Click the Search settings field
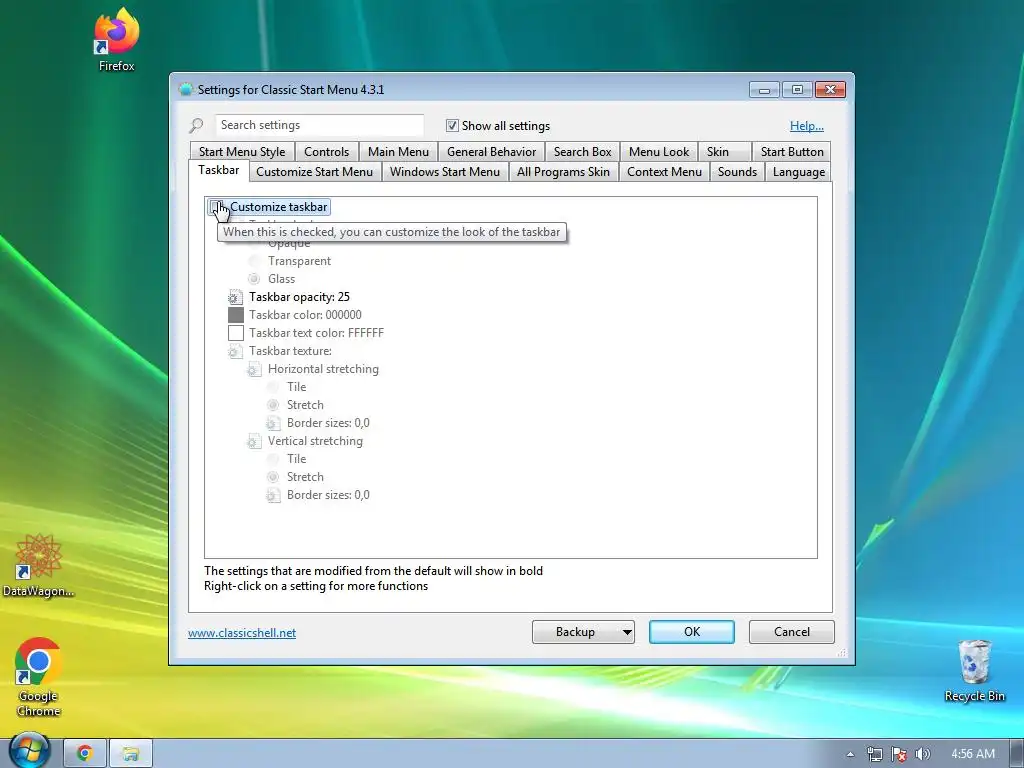This screenshot has height=768, width=1024. (319, 125)
